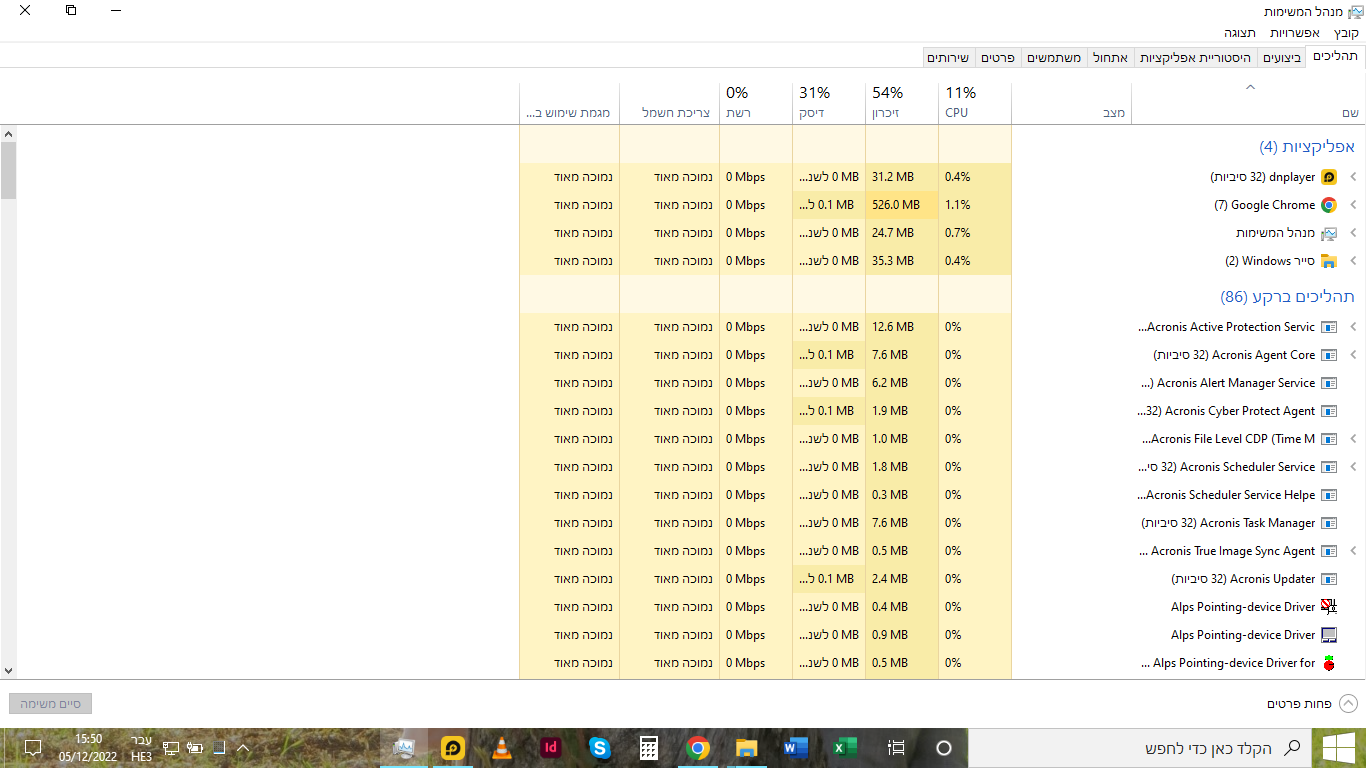
Task: Click the Acronis Alert Manager Service icon
Action: 1329,383
